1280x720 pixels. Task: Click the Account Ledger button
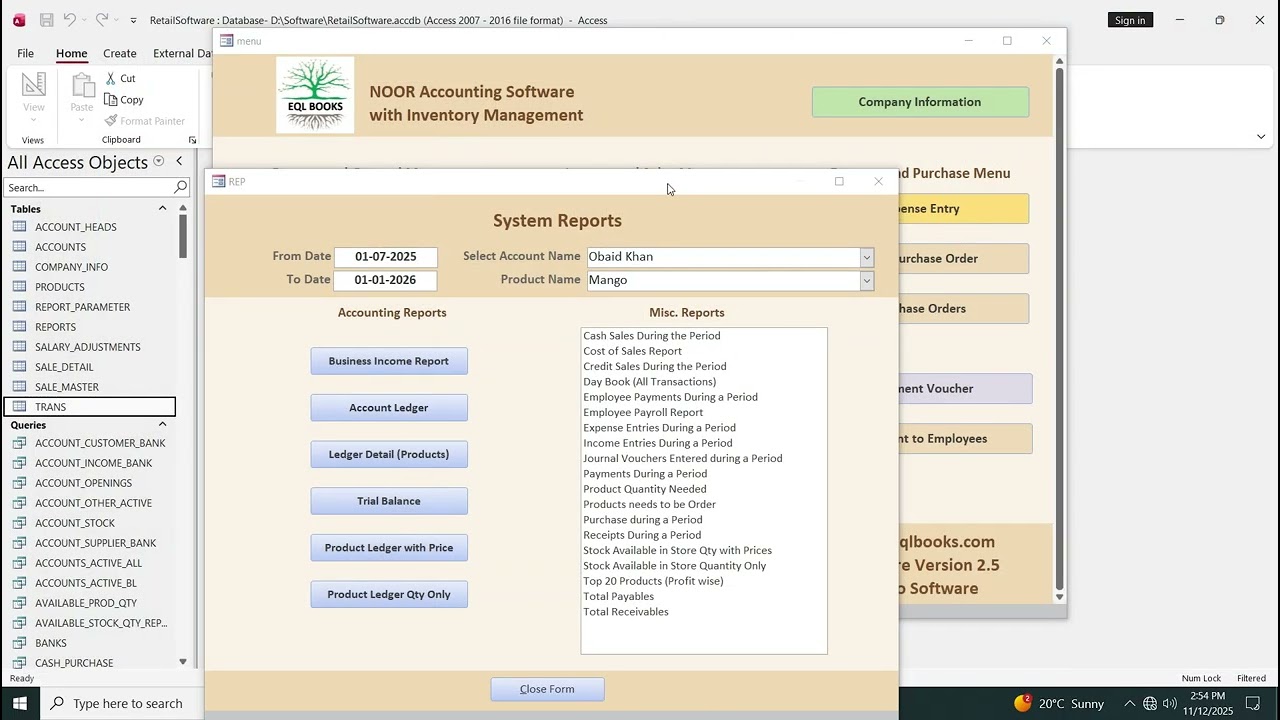tap(389, 408)
